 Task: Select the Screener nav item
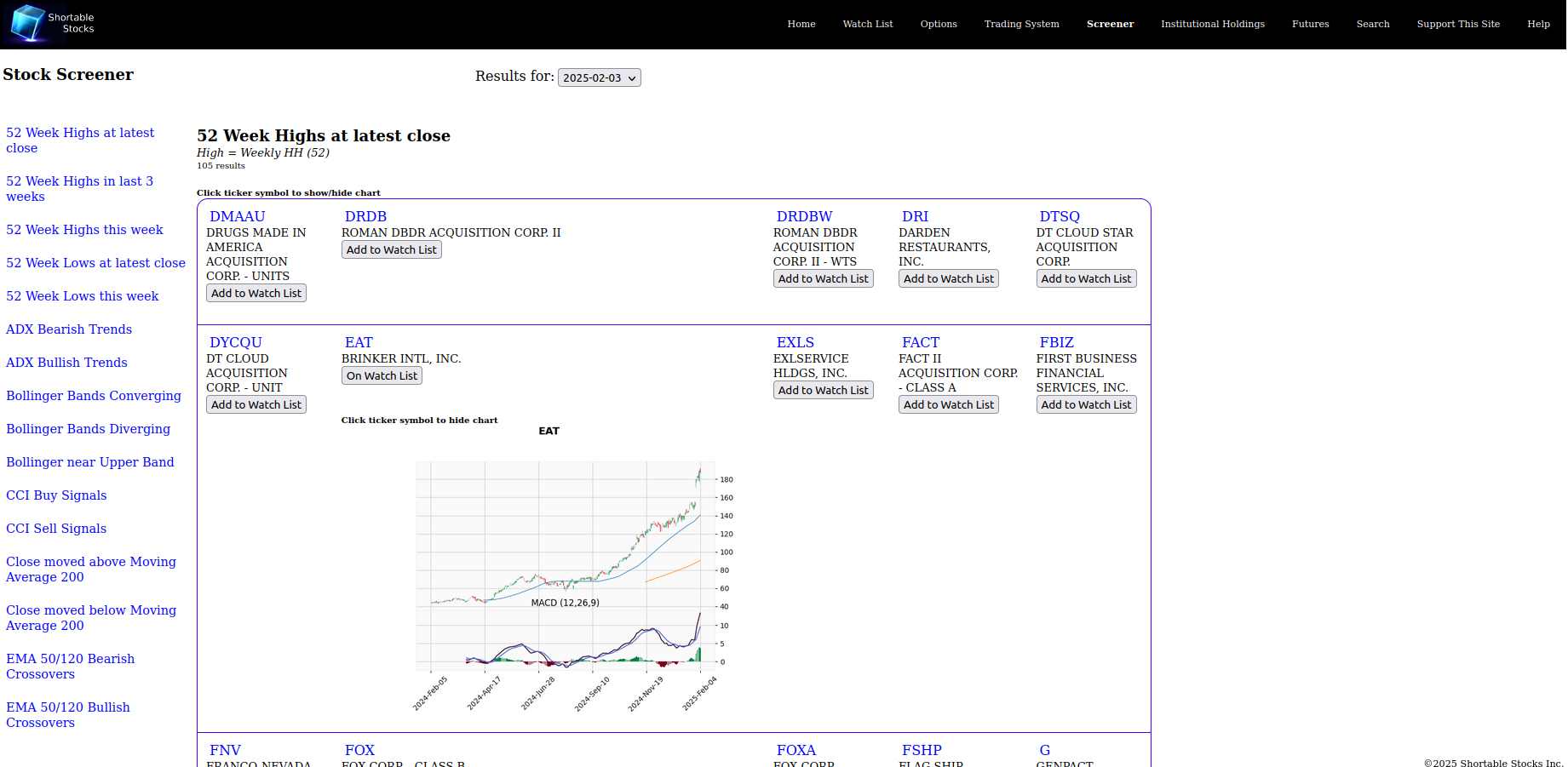coord(1110,24)
